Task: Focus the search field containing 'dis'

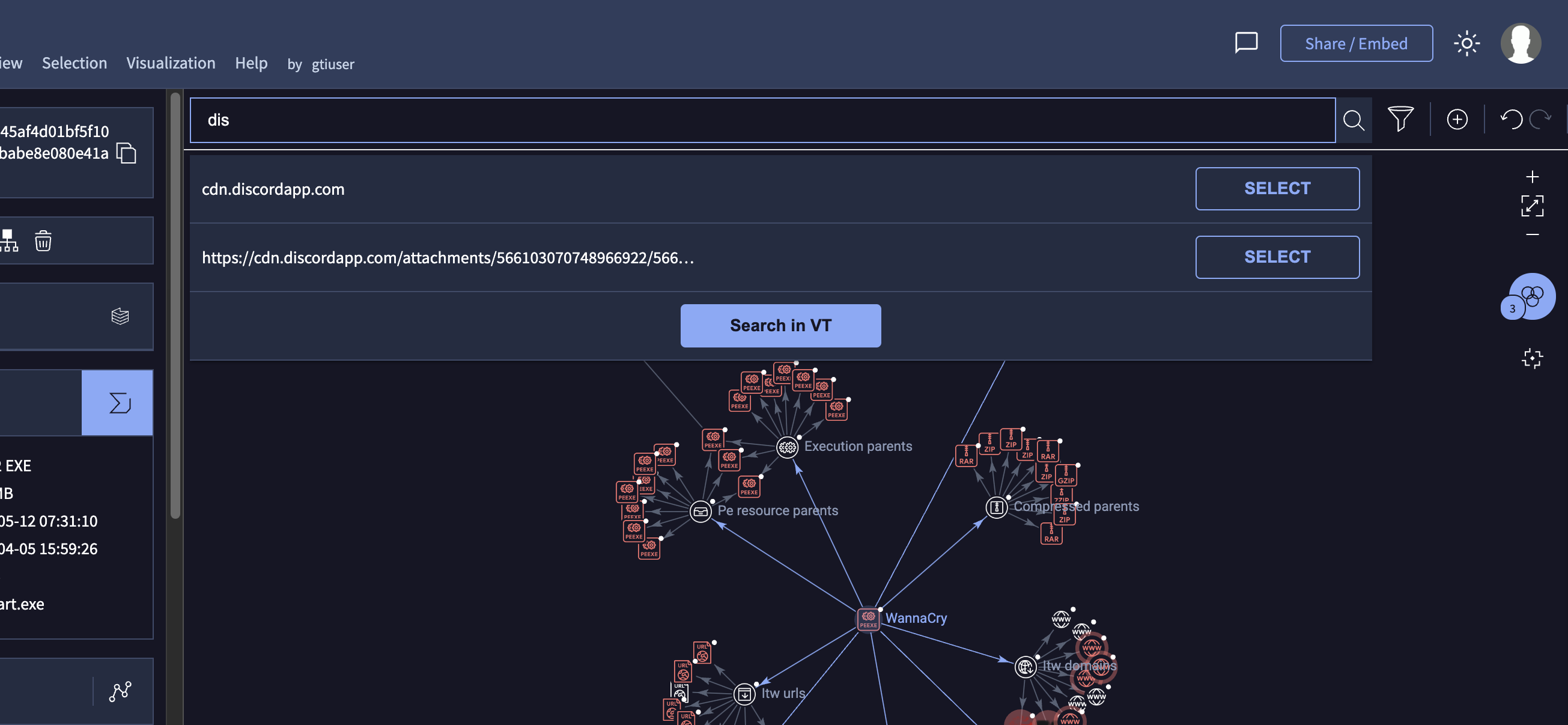Action: pos(762,120)
